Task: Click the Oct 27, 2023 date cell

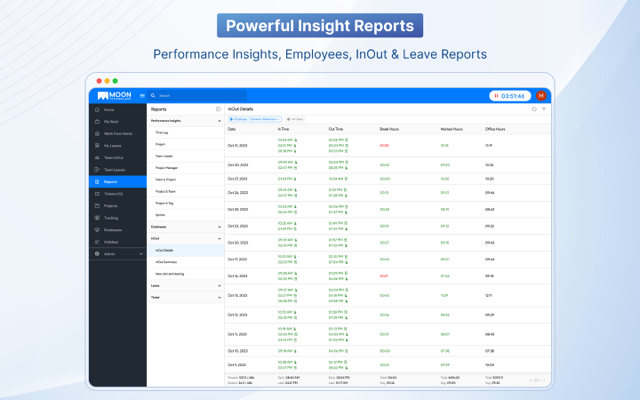Action: click(x=238, y=179)
